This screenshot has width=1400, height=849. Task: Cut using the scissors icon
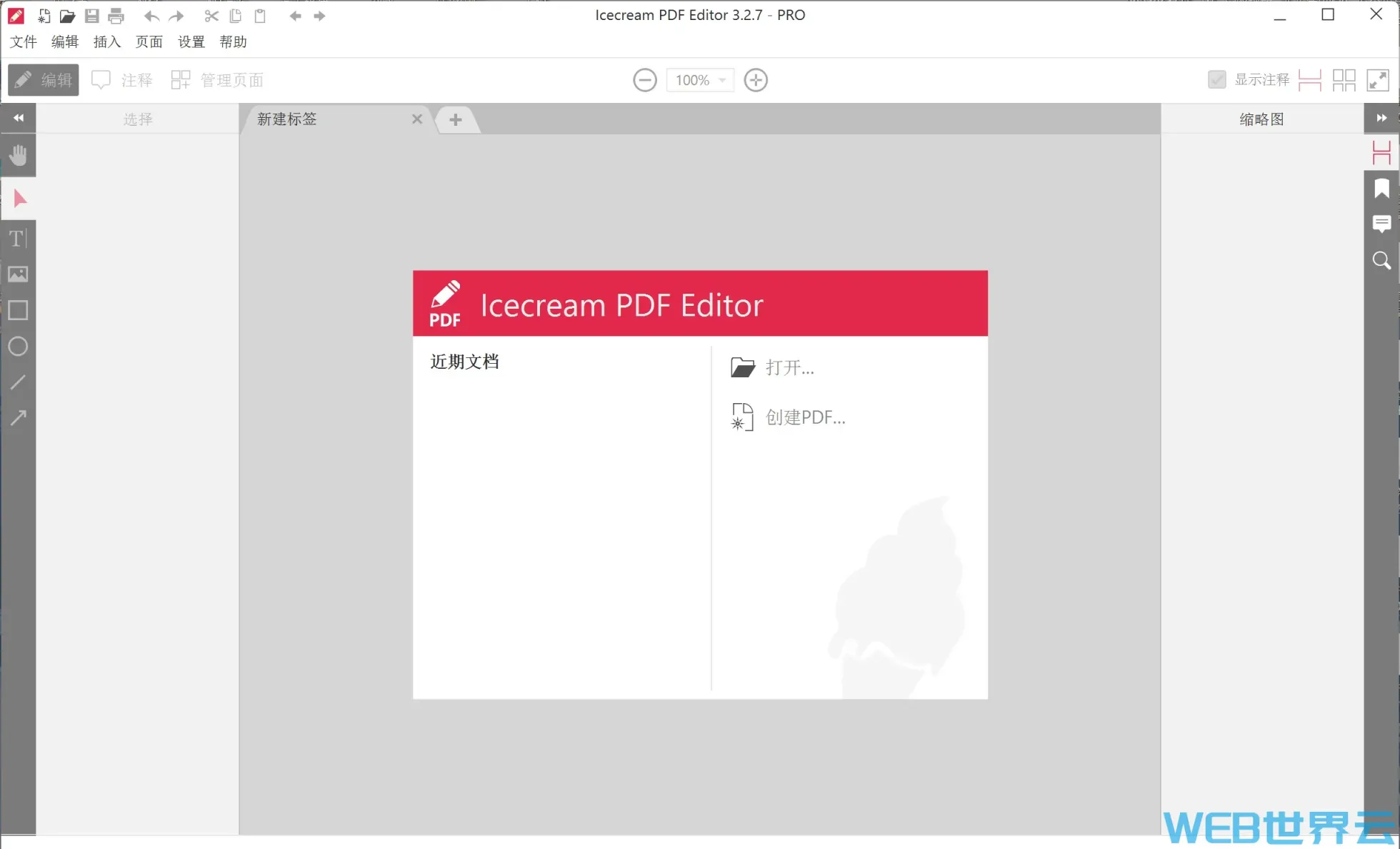211,16
